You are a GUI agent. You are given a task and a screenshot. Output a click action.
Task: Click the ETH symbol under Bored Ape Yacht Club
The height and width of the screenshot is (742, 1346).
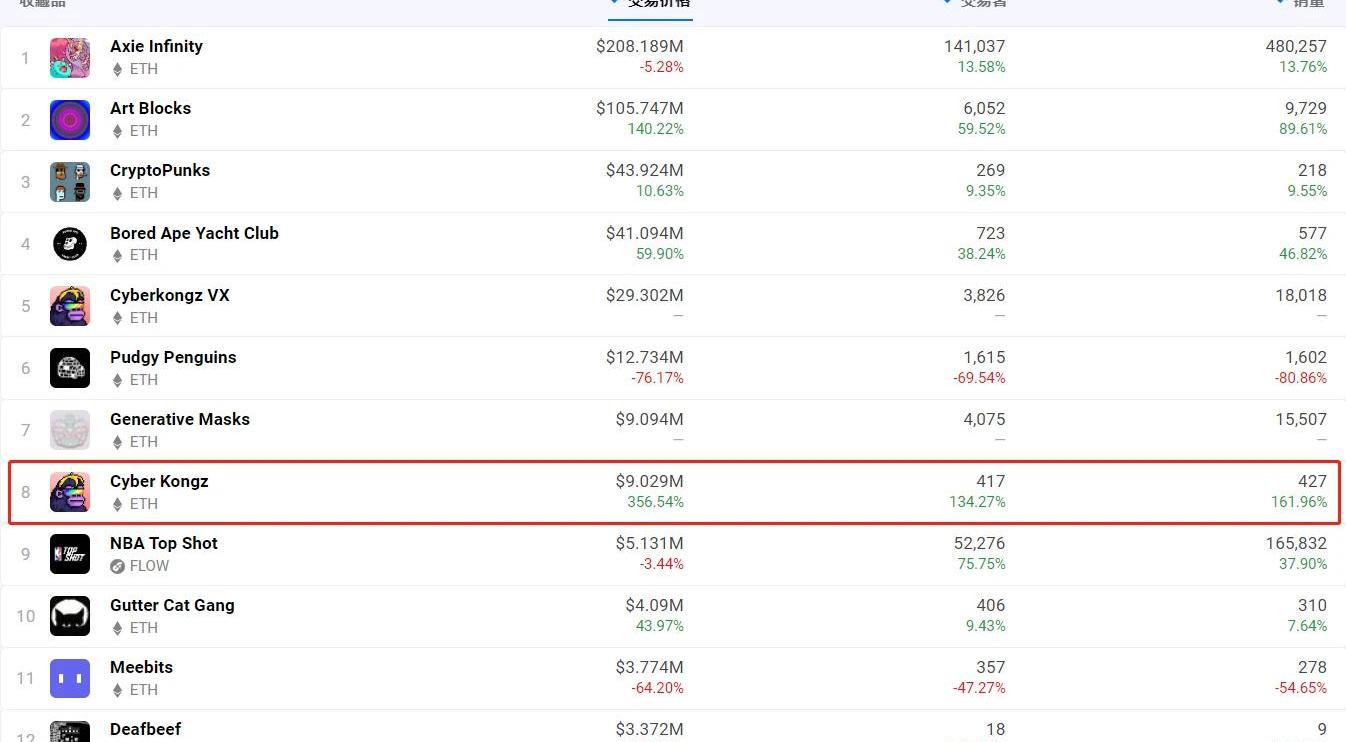click(117, 255)
